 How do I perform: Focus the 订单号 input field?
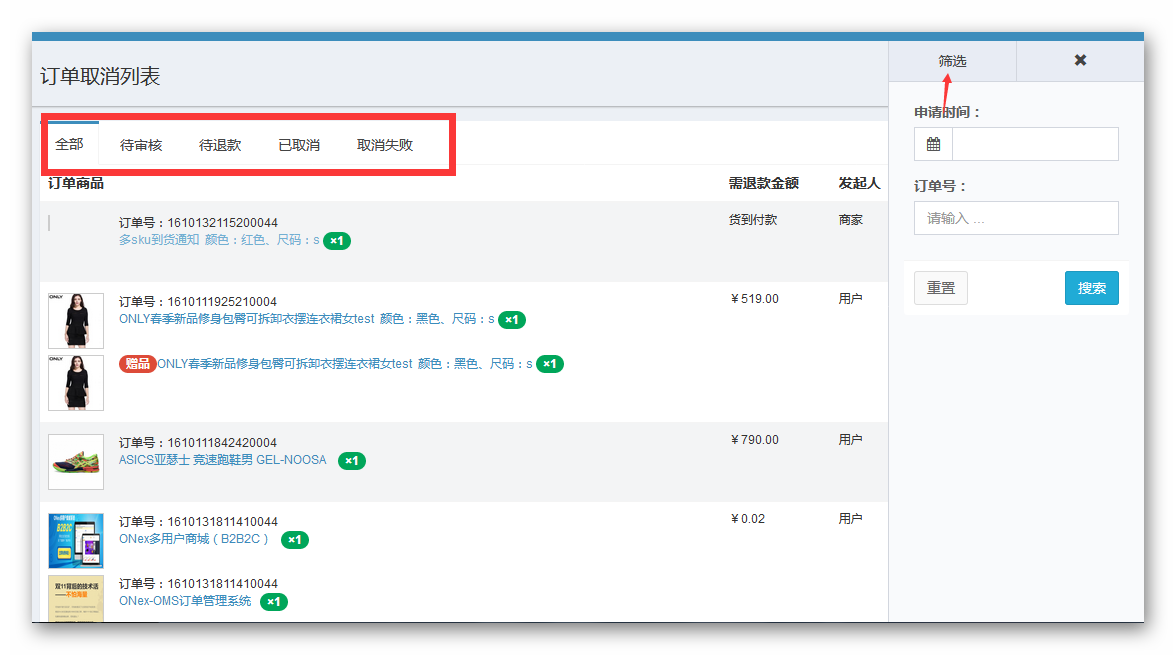tap(1016, 218)
